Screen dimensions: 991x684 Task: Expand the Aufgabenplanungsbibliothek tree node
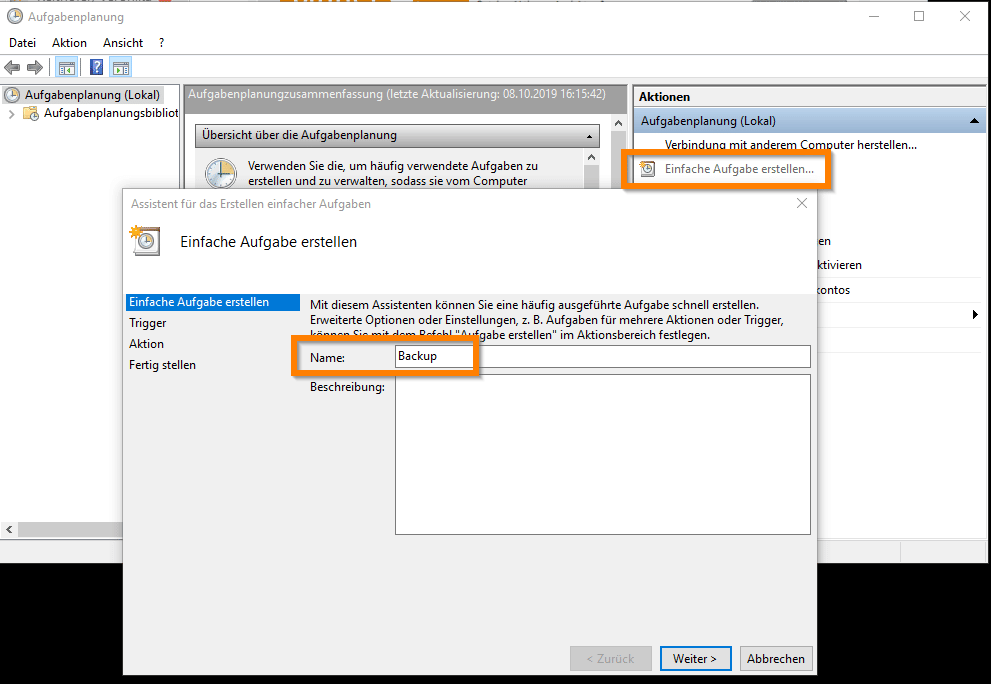click(11, 114)
